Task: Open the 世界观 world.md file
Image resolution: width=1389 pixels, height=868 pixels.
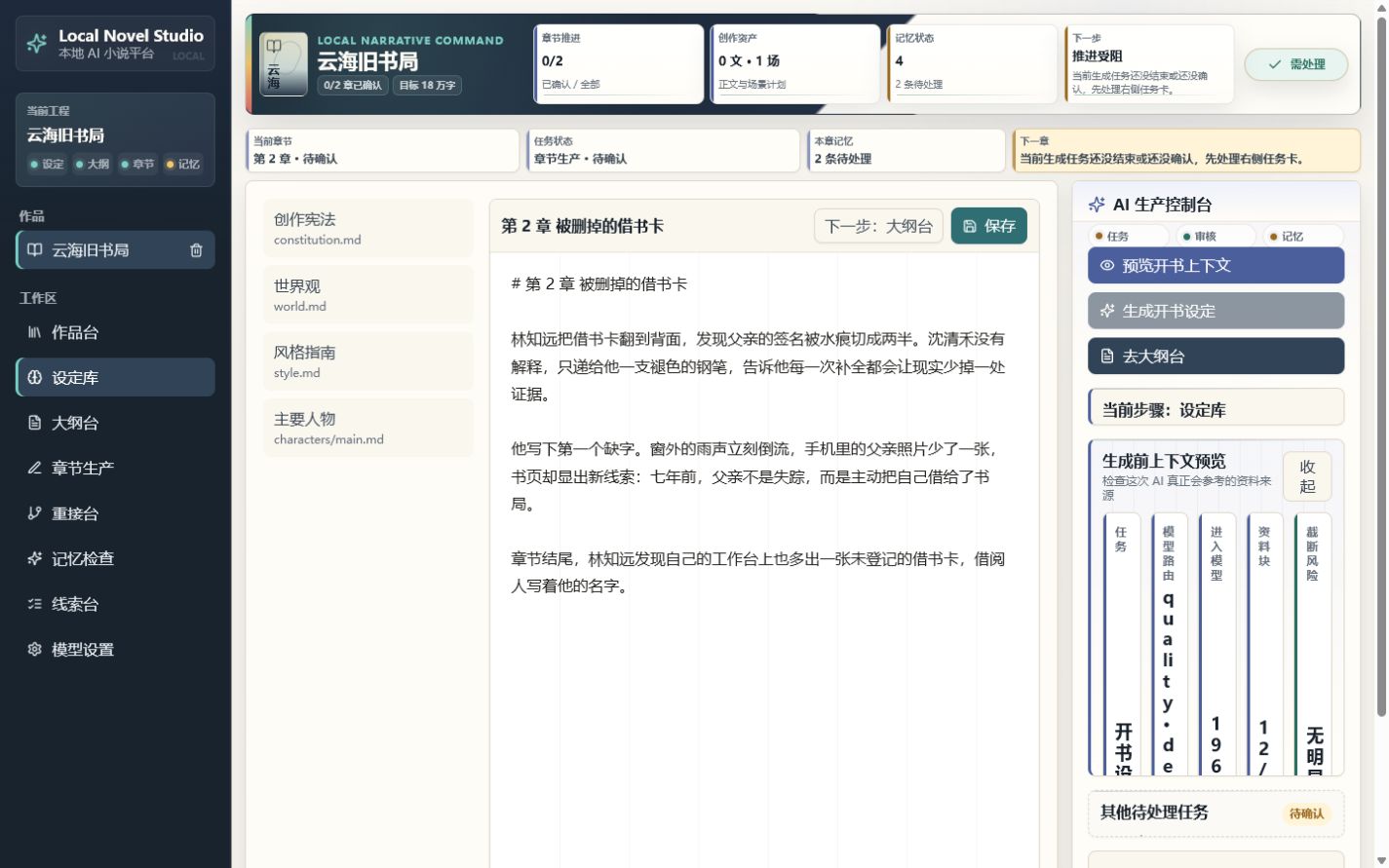Action: (368, 294)
